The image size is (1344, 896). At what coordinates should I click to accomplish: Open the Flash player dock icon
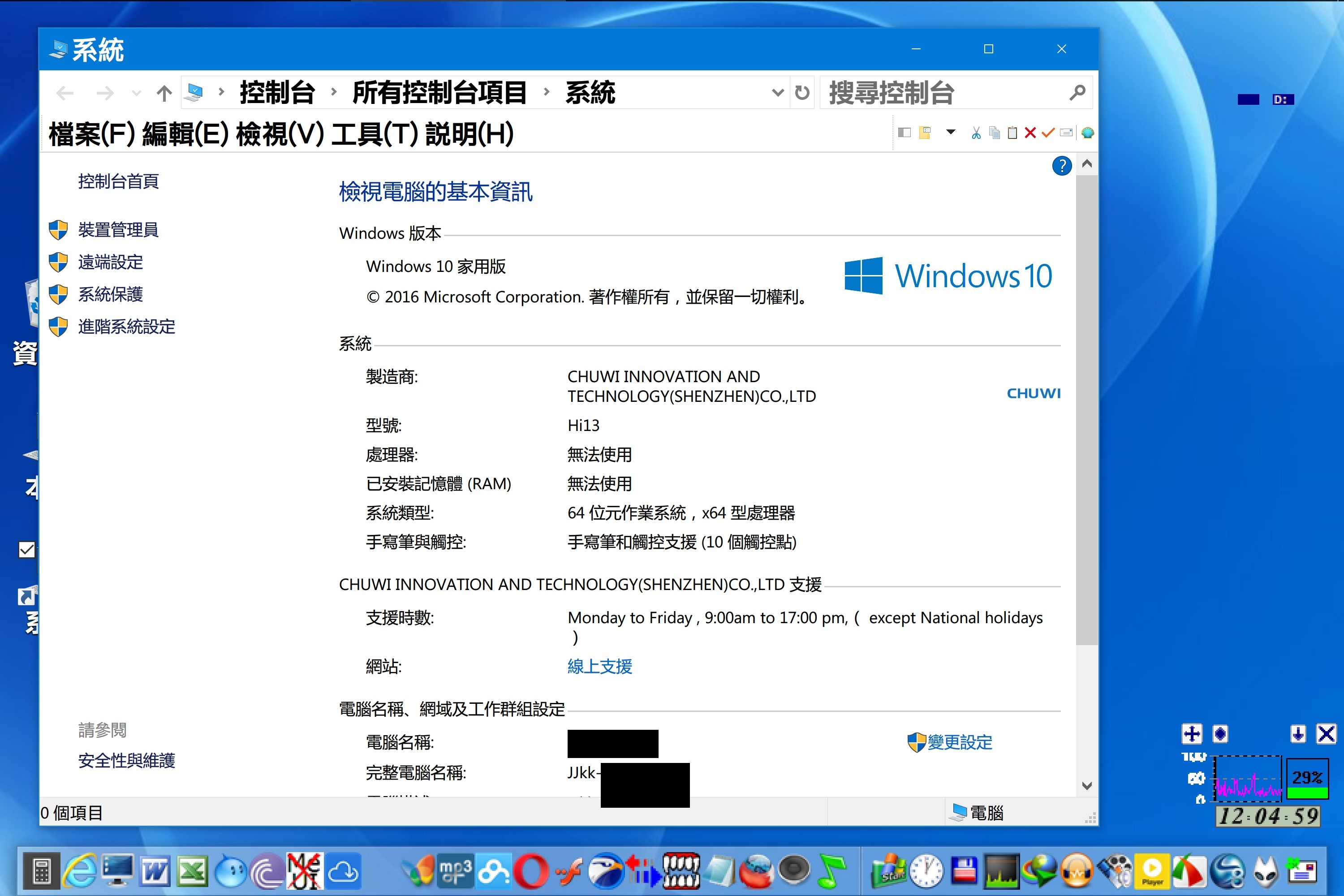point(569,871)
